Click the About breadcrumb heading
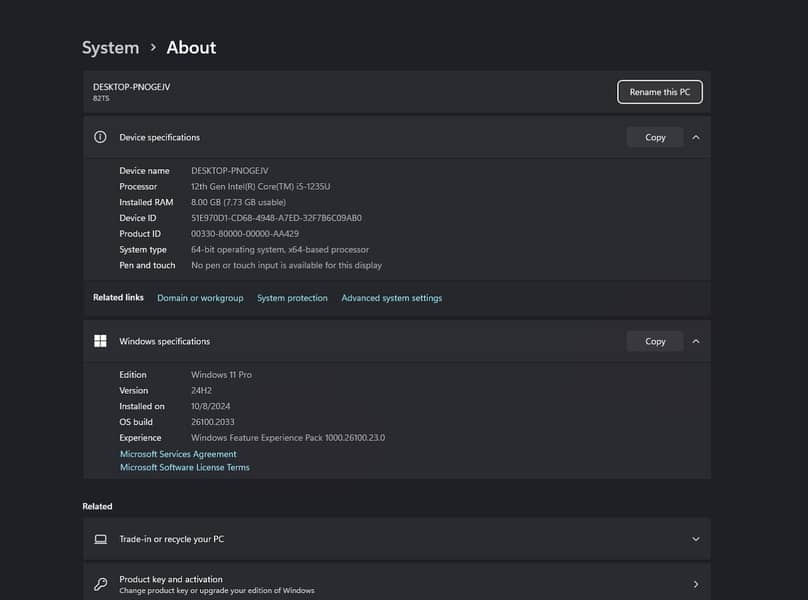Viewport: 808px width, 600px height. pyautogui.click(x=191, y=47)
